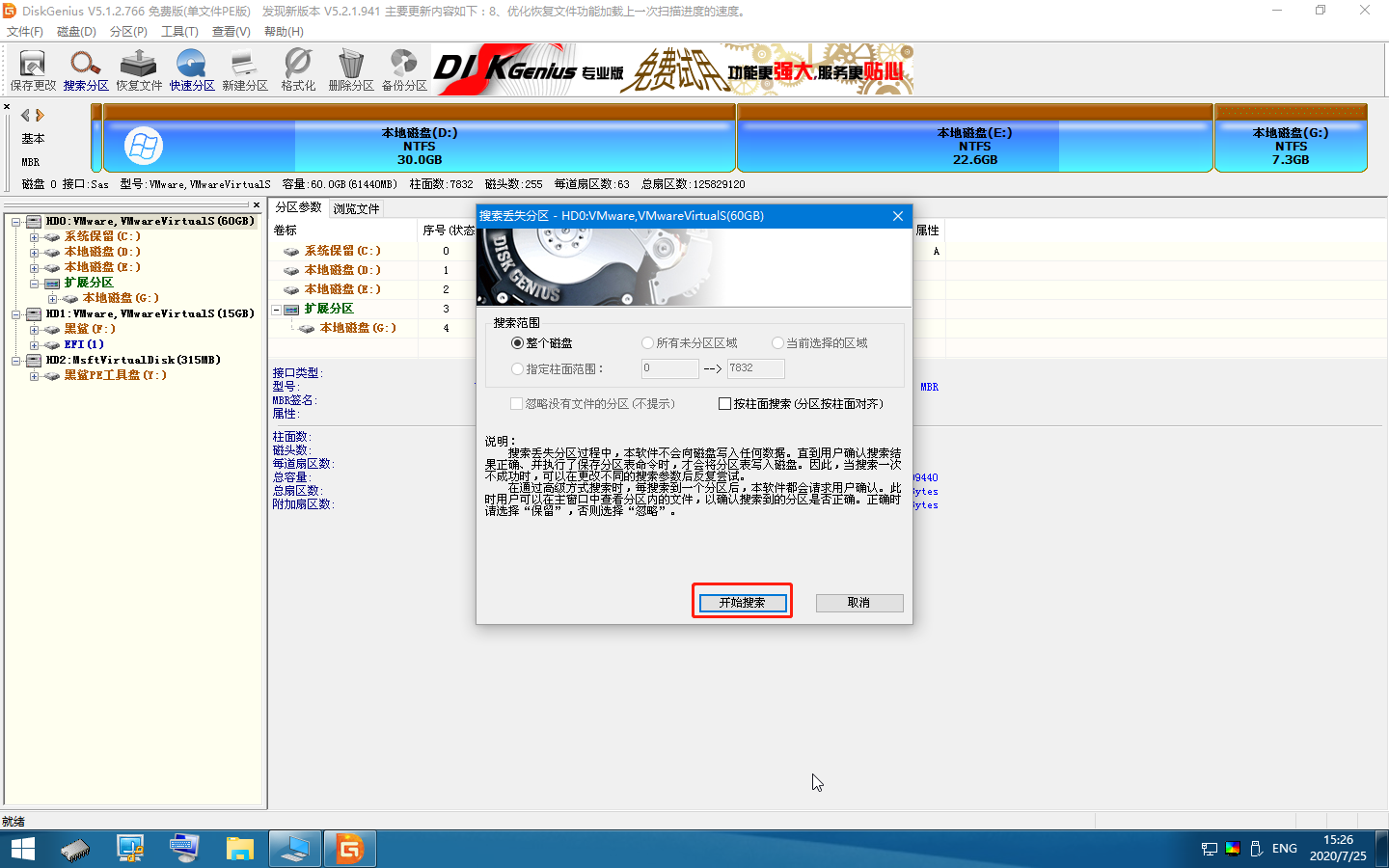This screenshot has height=868, width=1389.
Task: Open the Windows Start button
Action: click(x=22, y=849)
